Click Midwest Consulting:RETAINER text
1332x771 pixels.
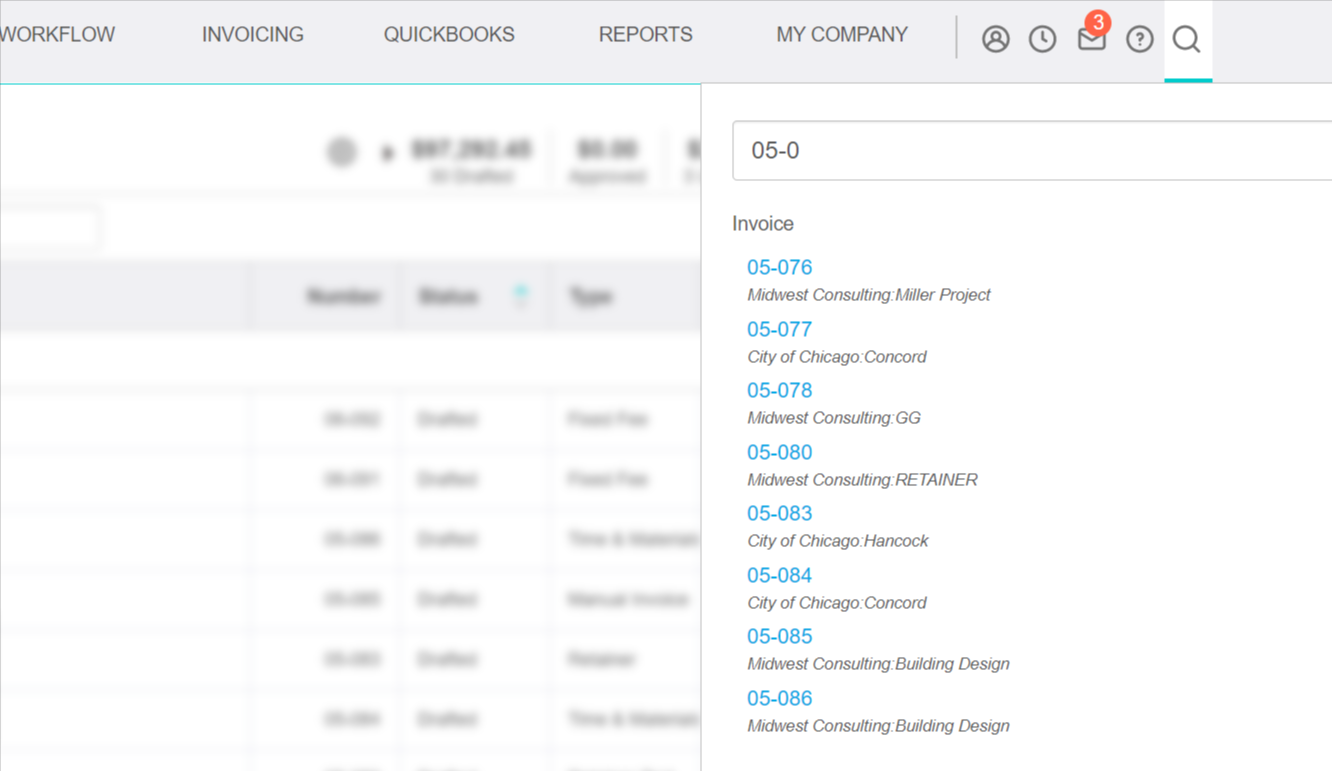point(862,480)
